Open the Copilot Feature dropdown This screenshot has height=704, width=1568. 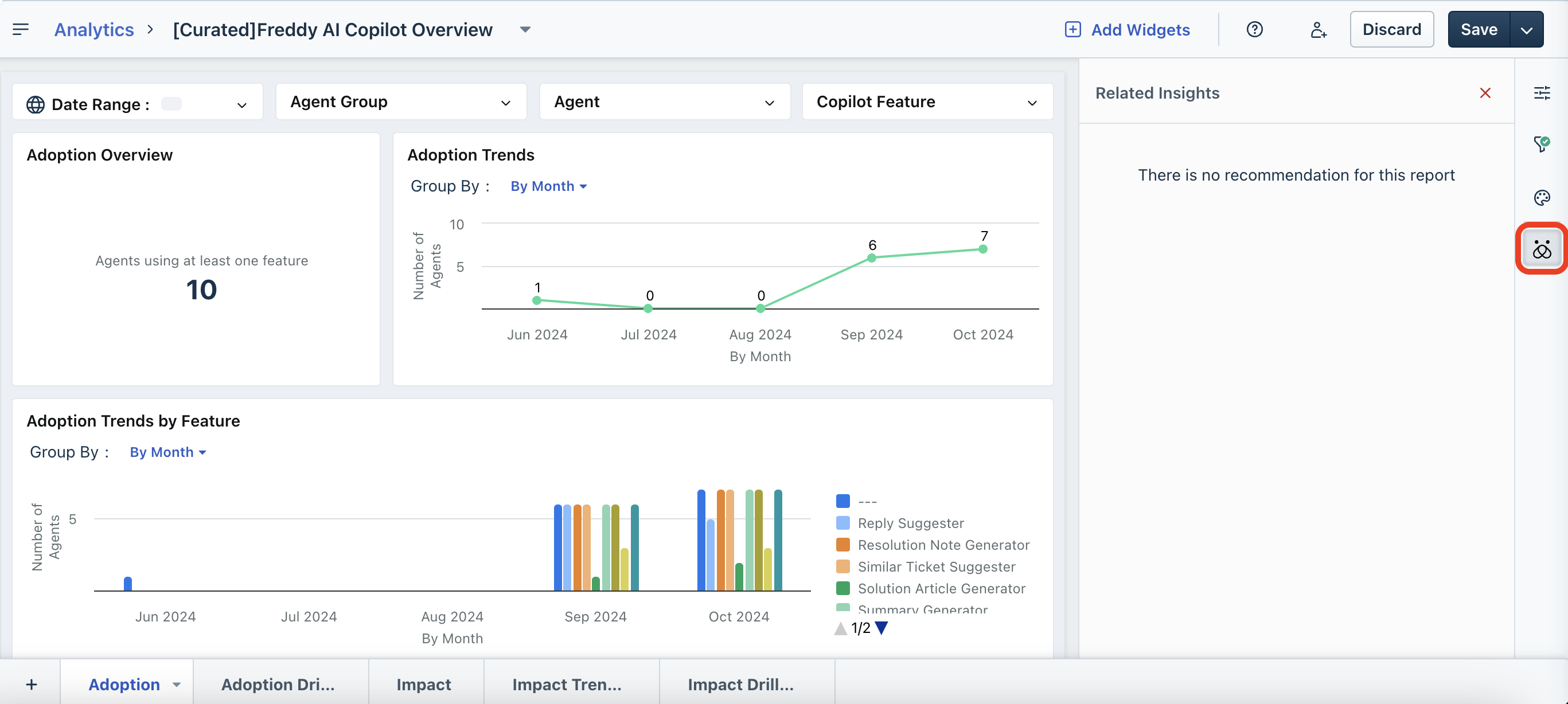[926, 101]
